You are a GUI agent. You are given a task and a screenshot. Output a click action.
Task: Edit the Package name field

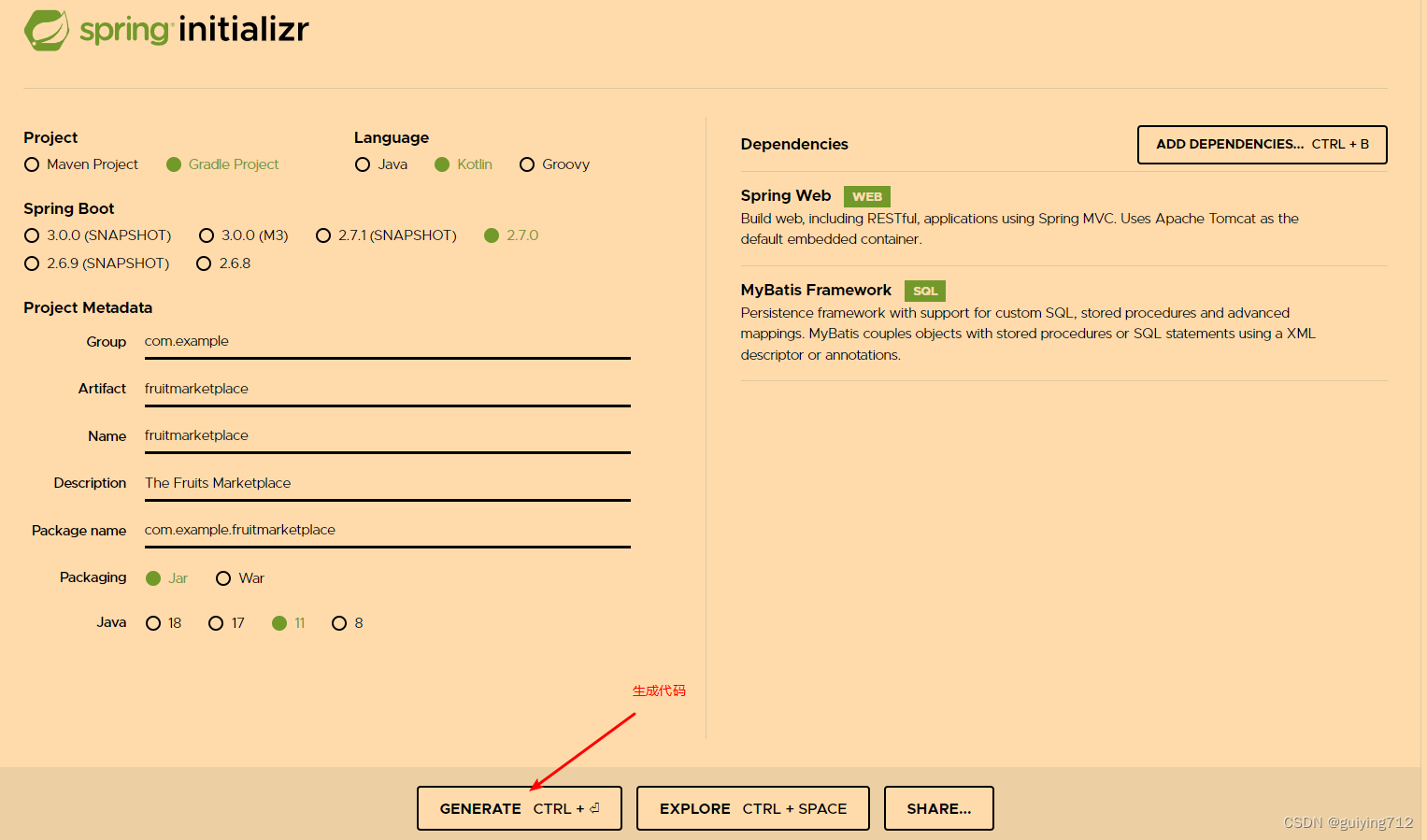tap(387, 531)
